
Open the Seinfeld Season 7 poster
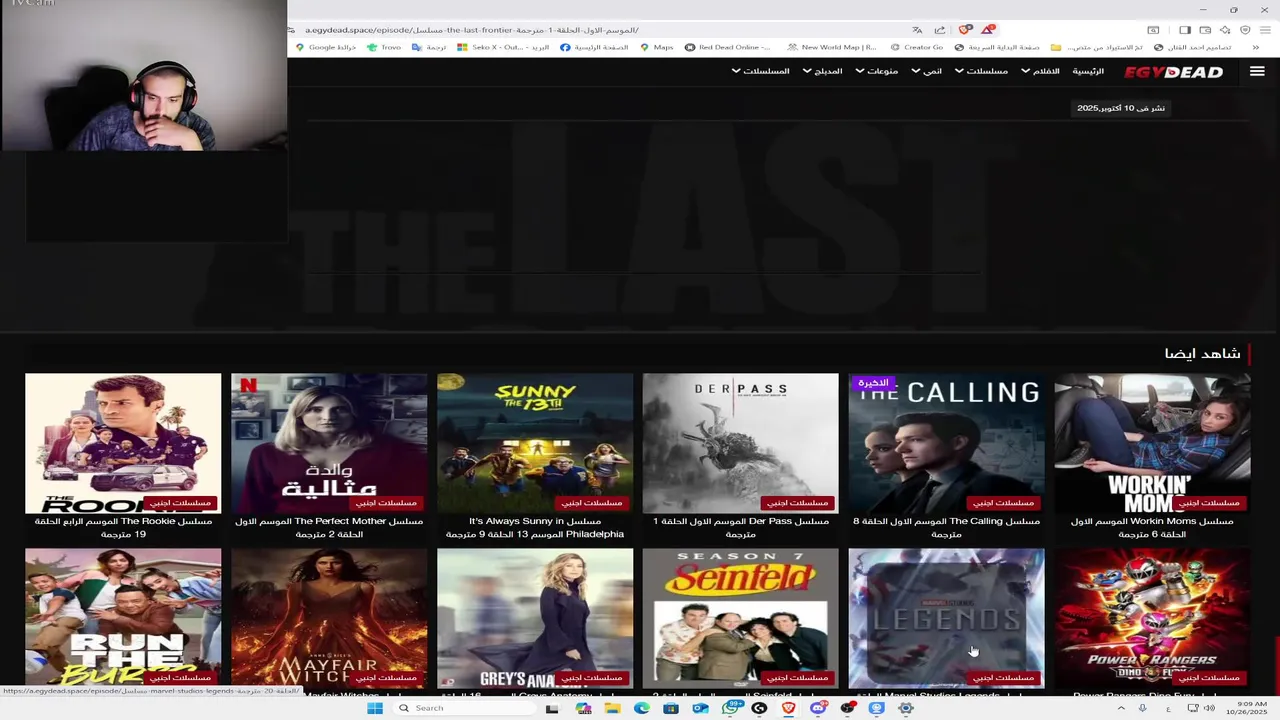741,618
